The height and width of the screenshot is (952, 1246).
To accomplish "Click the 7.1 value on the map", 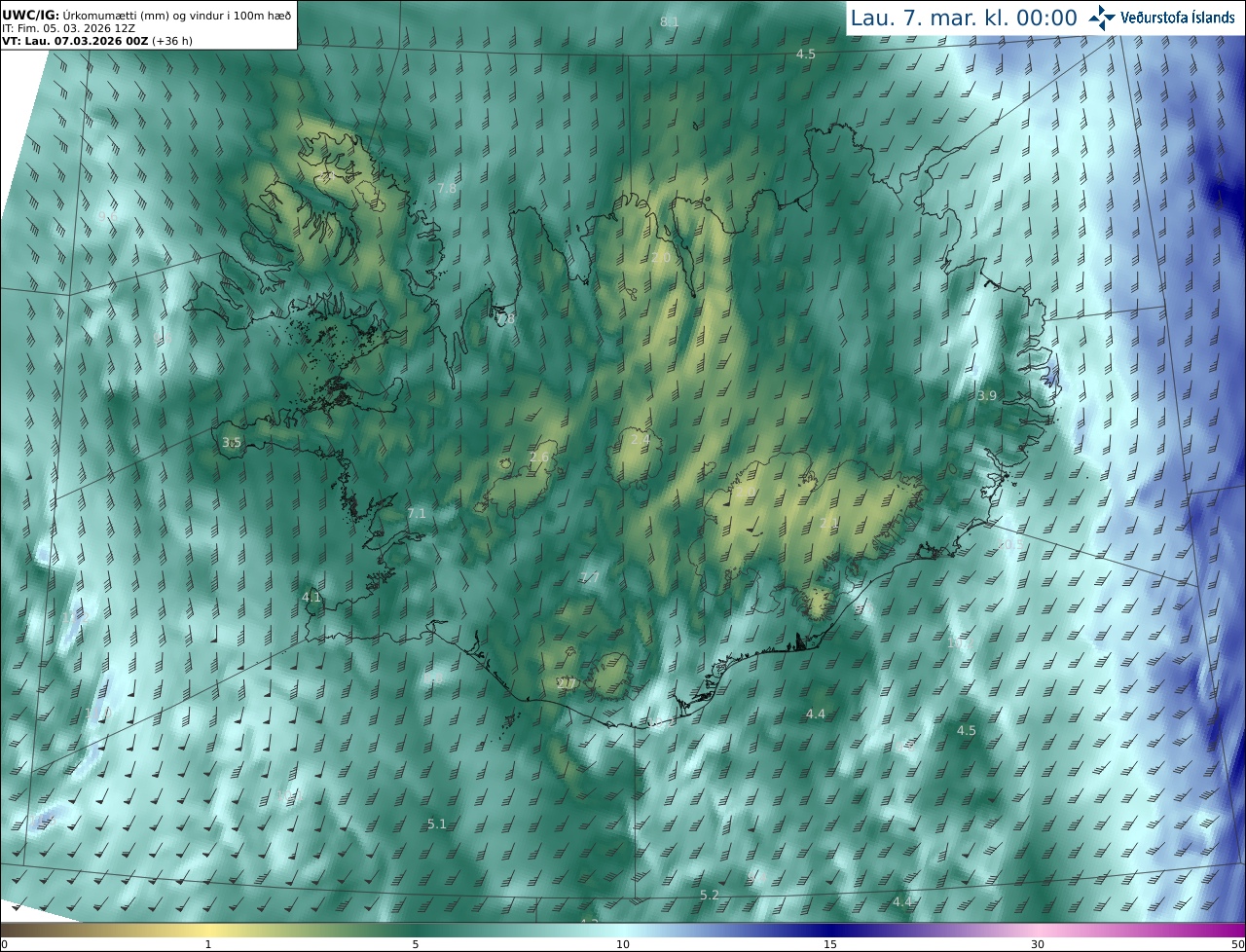I will pos(417,513).
